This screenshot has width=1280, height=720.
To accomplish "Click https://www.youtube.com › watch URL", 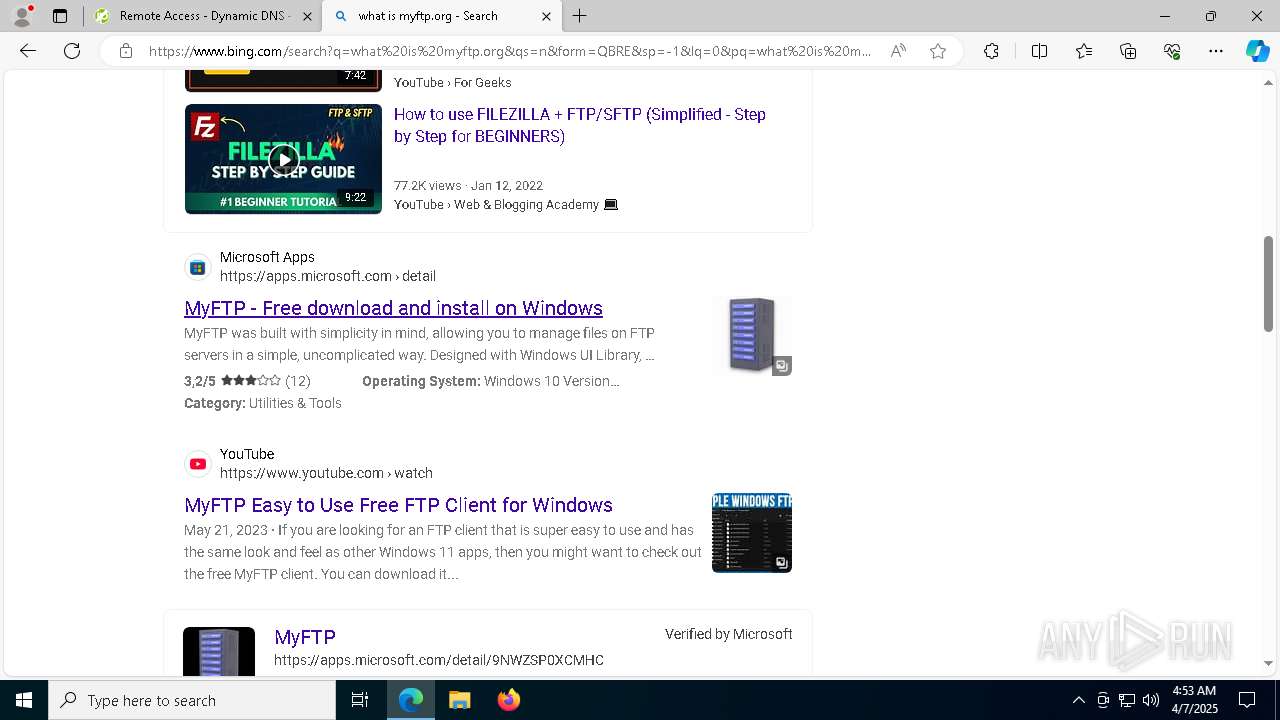I will (326, 473).
